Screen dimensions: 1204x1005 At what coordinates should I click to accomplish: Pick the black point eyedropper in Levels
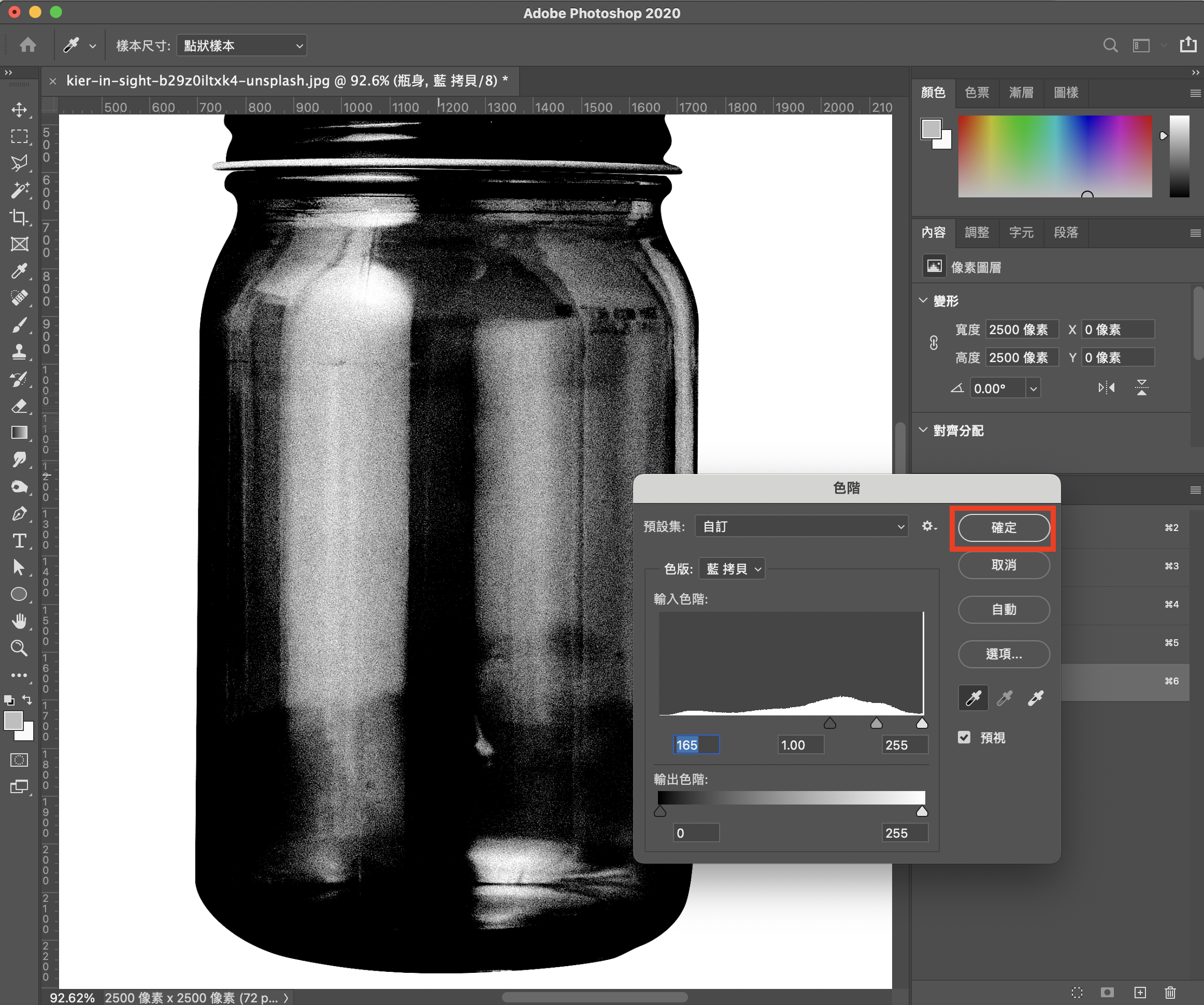pos(973,698)
